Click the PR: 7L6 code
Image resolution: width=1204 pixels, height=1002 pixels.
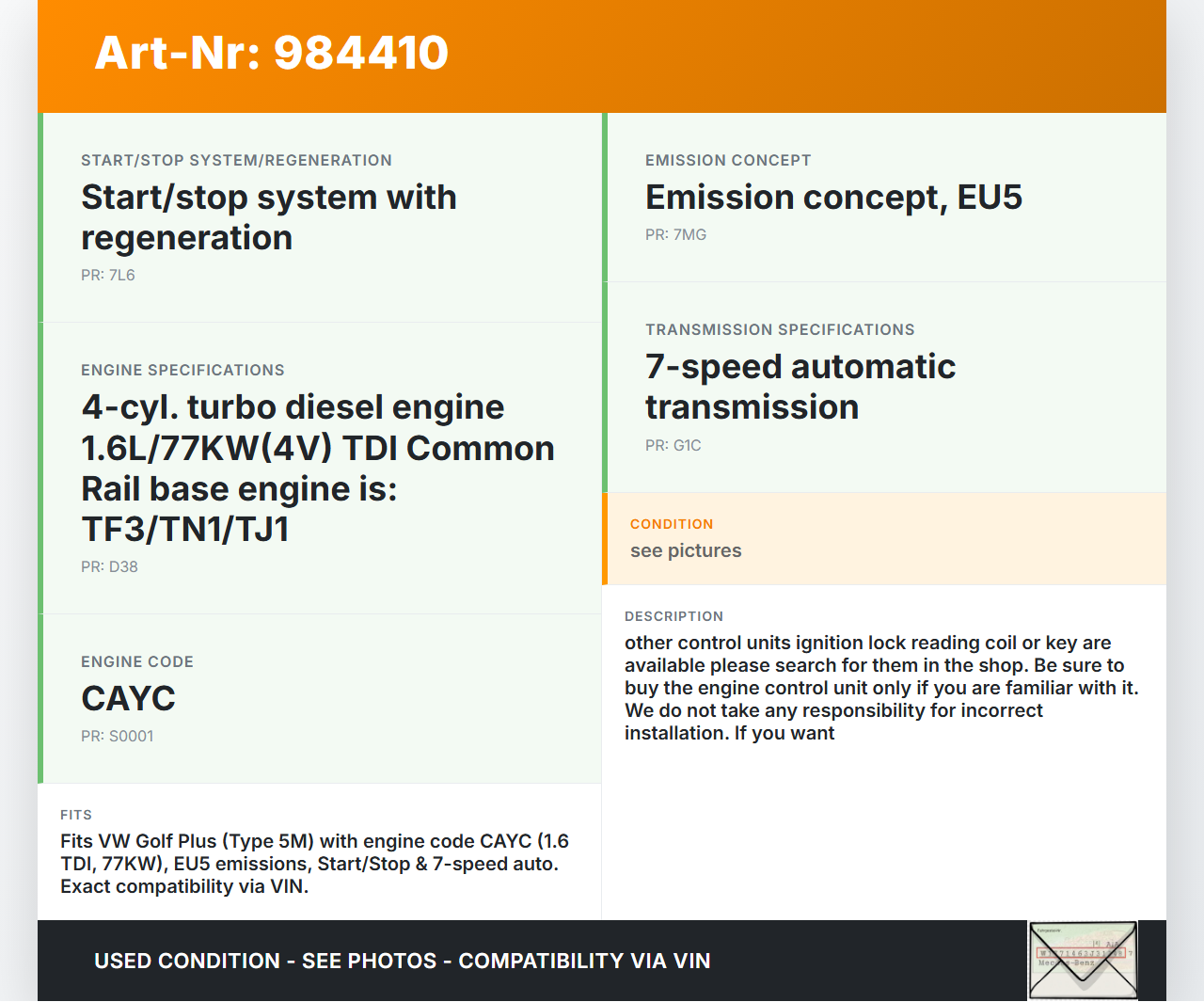click(x=108, y=275)
